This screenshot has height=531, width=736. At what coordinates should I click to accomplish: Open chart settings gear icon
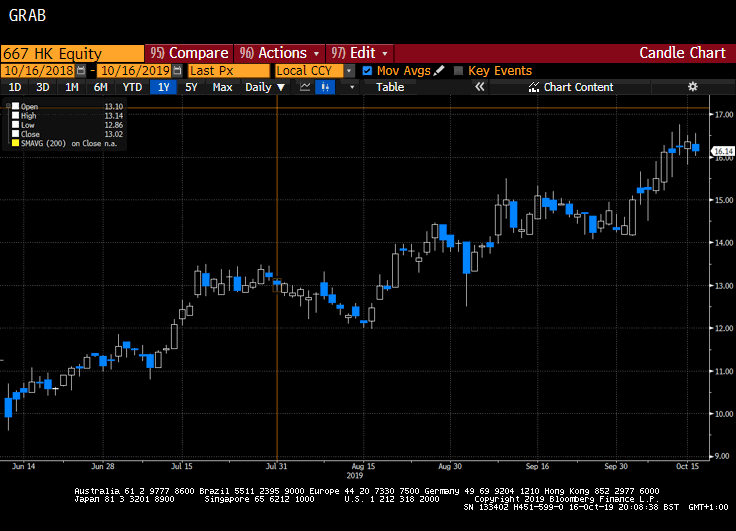692,87
